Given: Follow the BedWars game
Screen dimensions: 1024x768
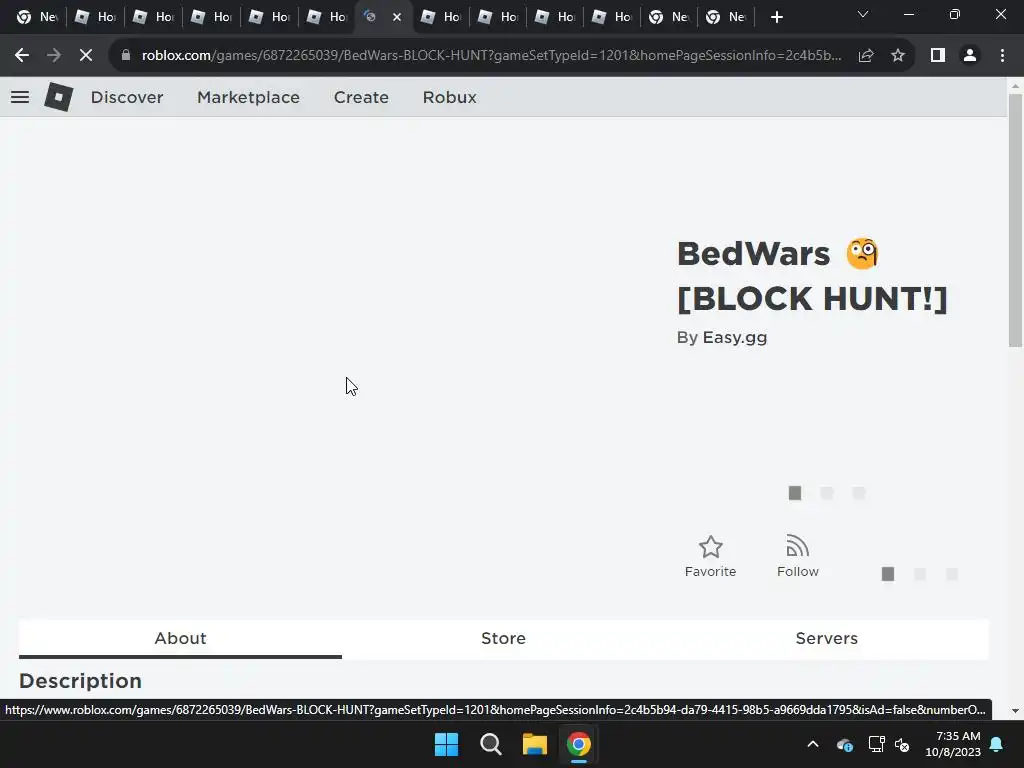Looking at the screenshot, I should click(797, 556).
